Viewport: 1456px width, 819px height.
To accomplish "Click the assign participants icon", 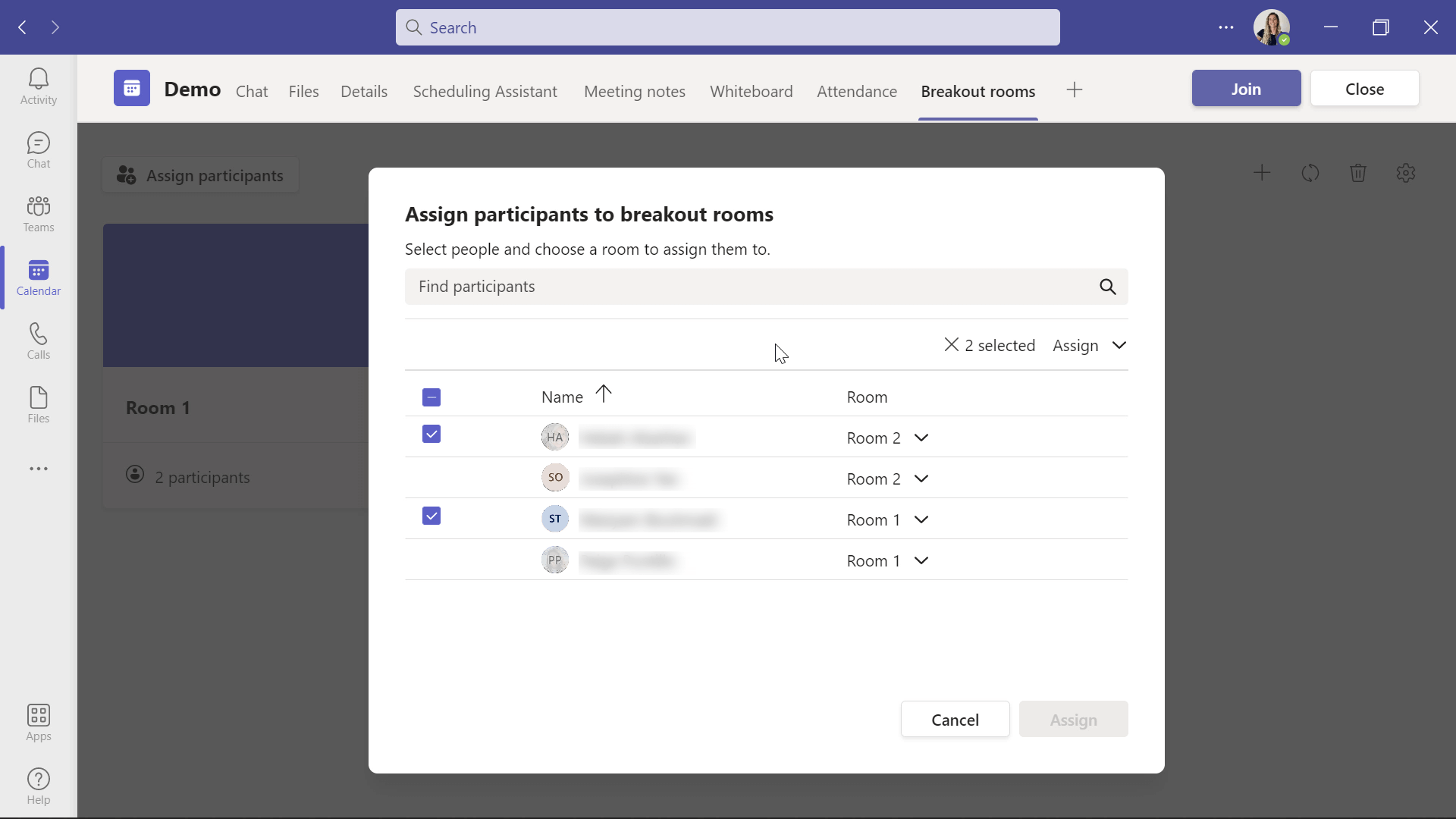I will 128,174.
